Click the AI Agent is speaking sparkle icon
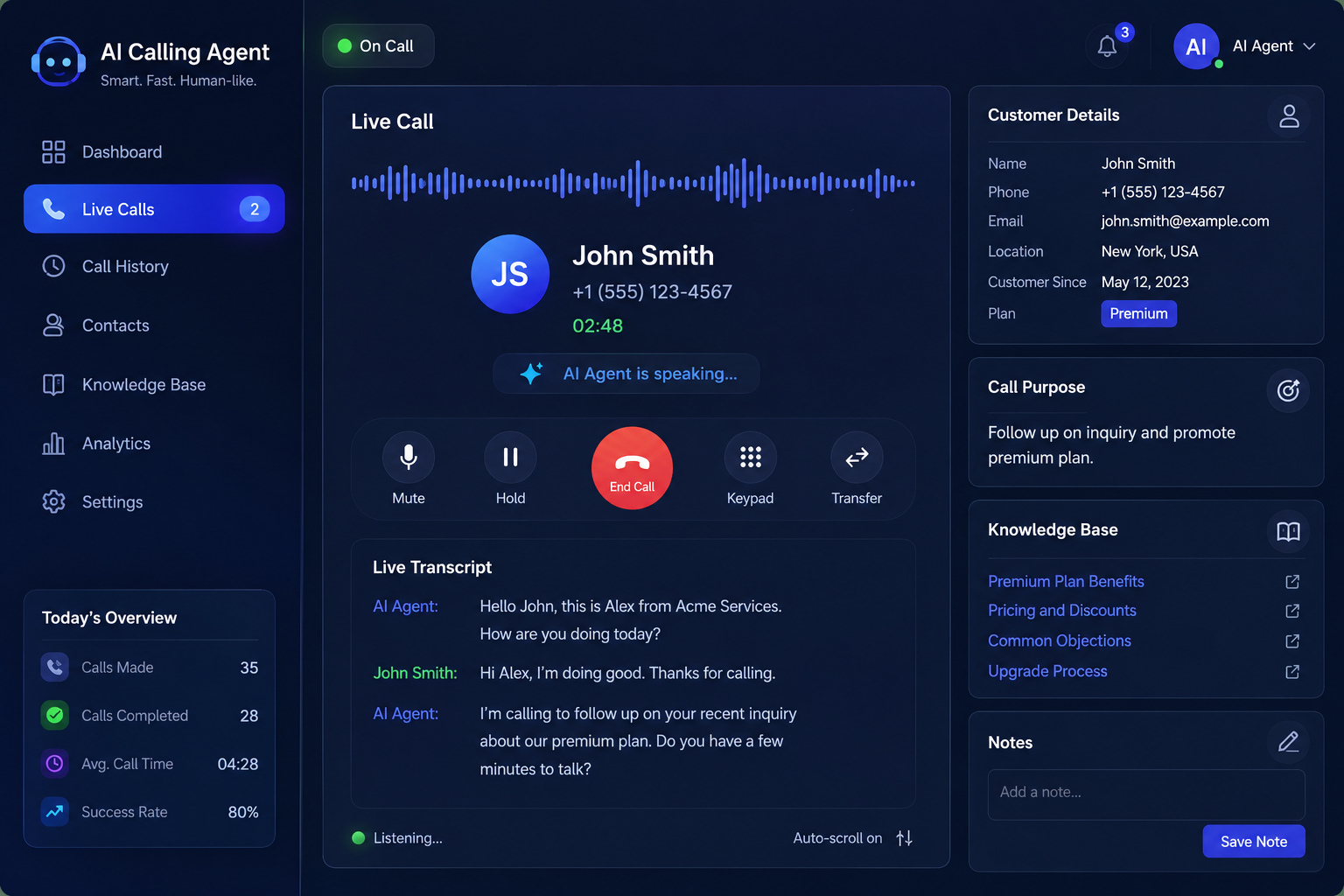The height and width of the screenshot is (896, 1344). pos(531,374)
